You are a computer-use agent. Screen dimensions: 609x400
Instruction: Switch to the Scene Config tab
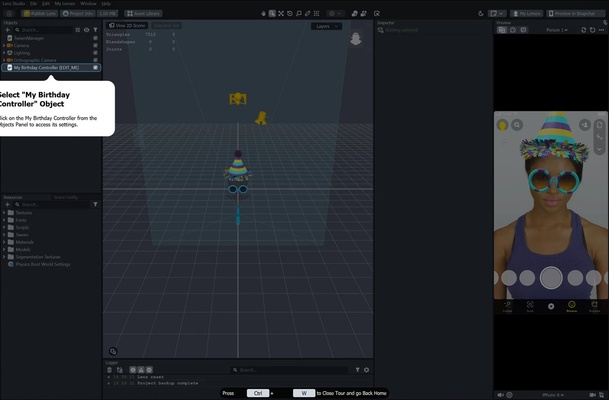(66, 197)
